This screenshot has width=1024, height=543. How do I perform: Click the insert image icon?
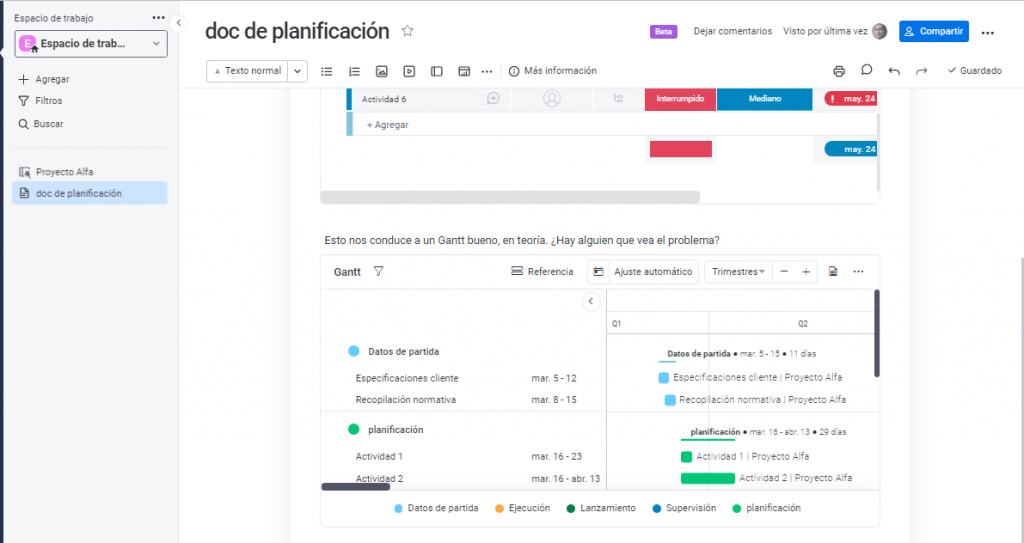coord(381,71)
